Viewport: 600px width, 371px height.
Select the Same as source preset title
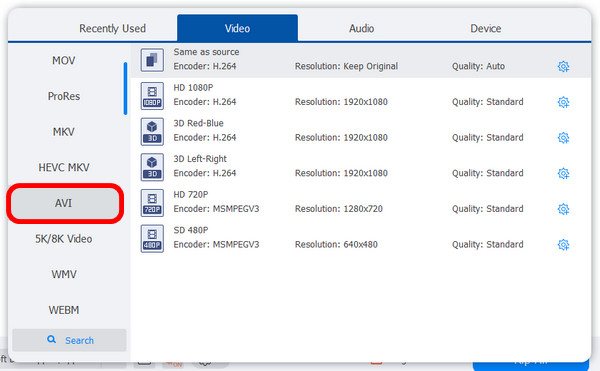pyautogui.click(x=206, y=52)
